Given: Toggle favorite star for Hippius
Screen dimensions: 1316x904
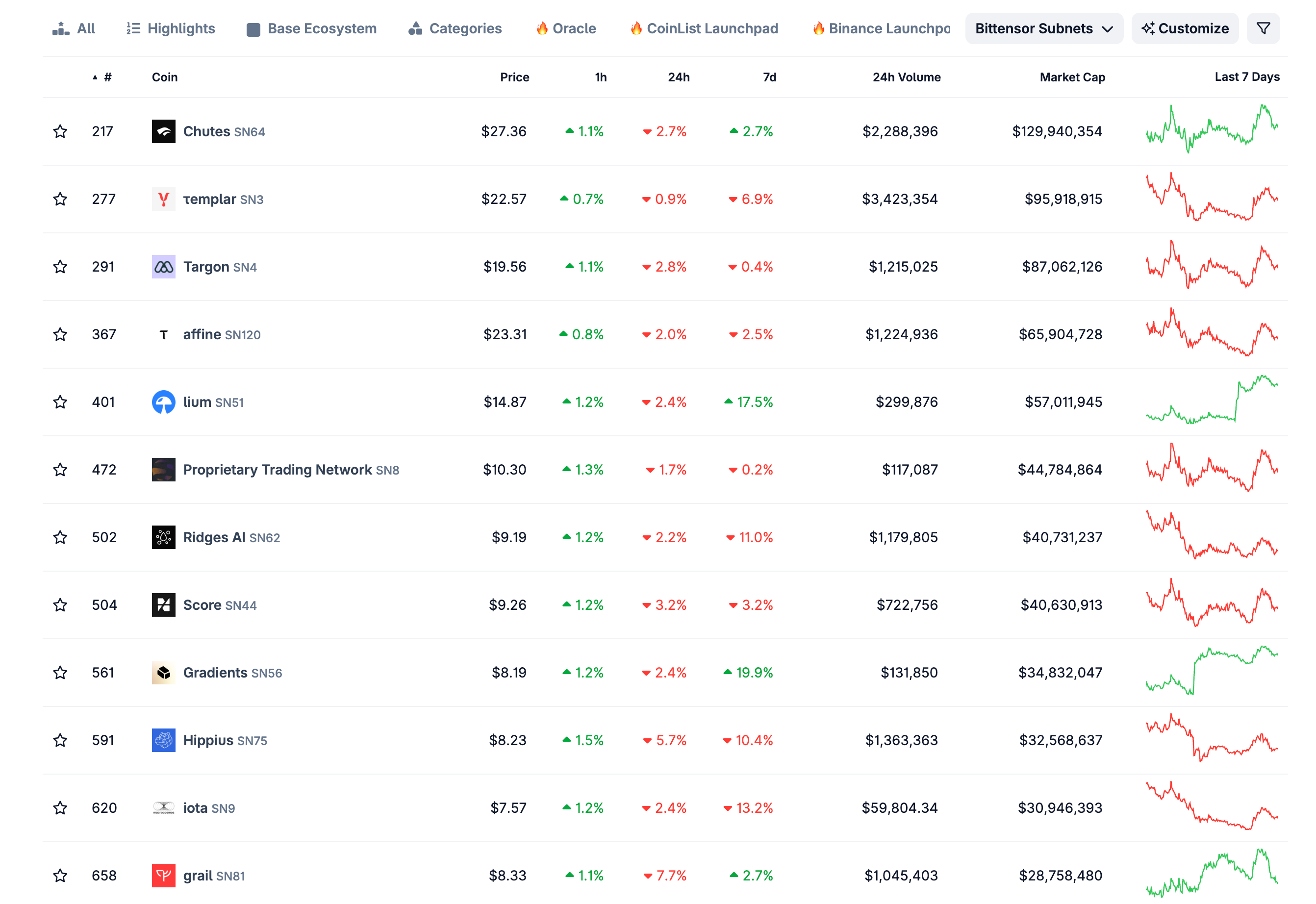Looking at the screenshot, I should pyautogui.click(x=60, y=740).
